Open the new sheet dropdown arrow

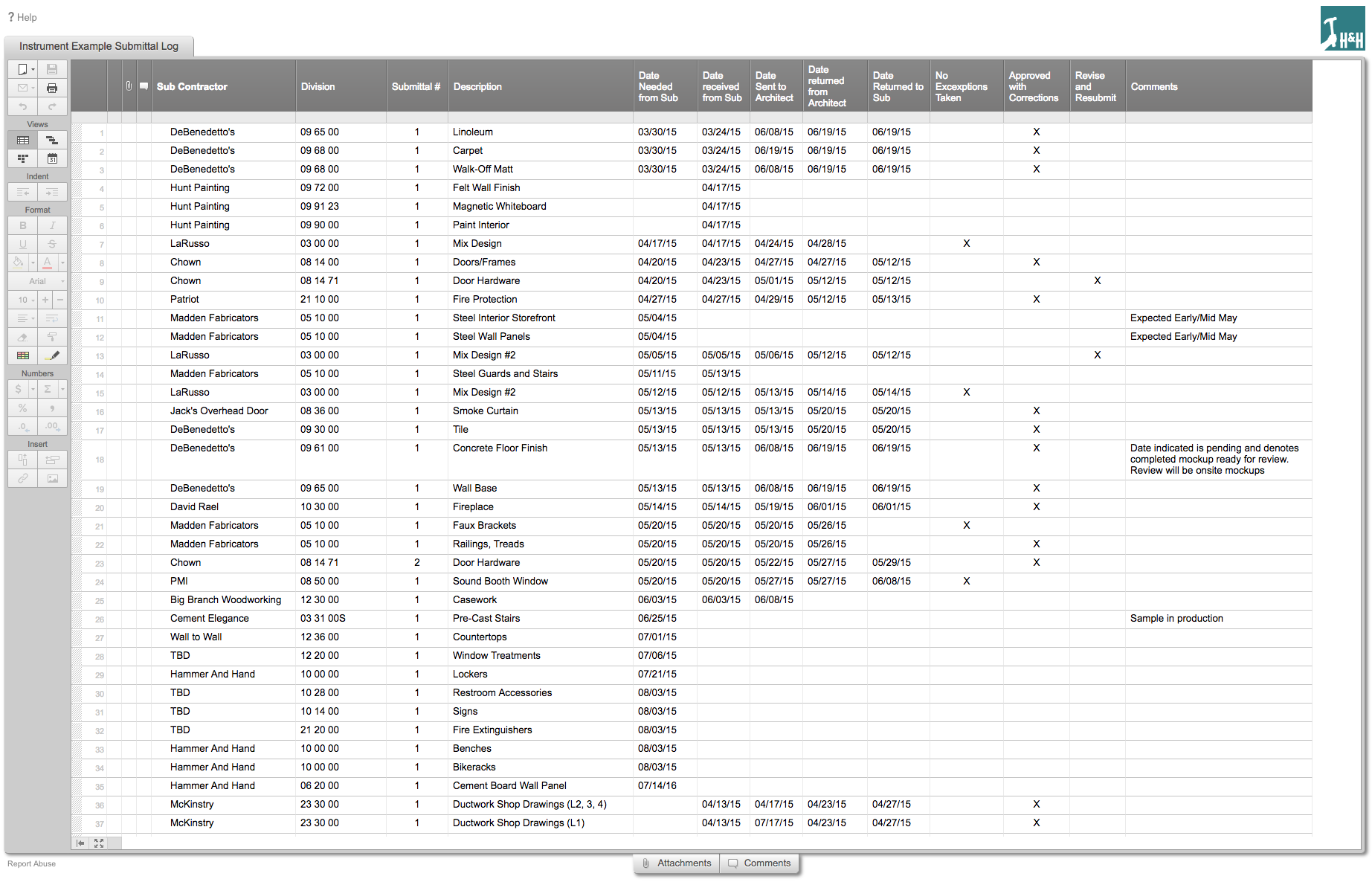[33, 69]
